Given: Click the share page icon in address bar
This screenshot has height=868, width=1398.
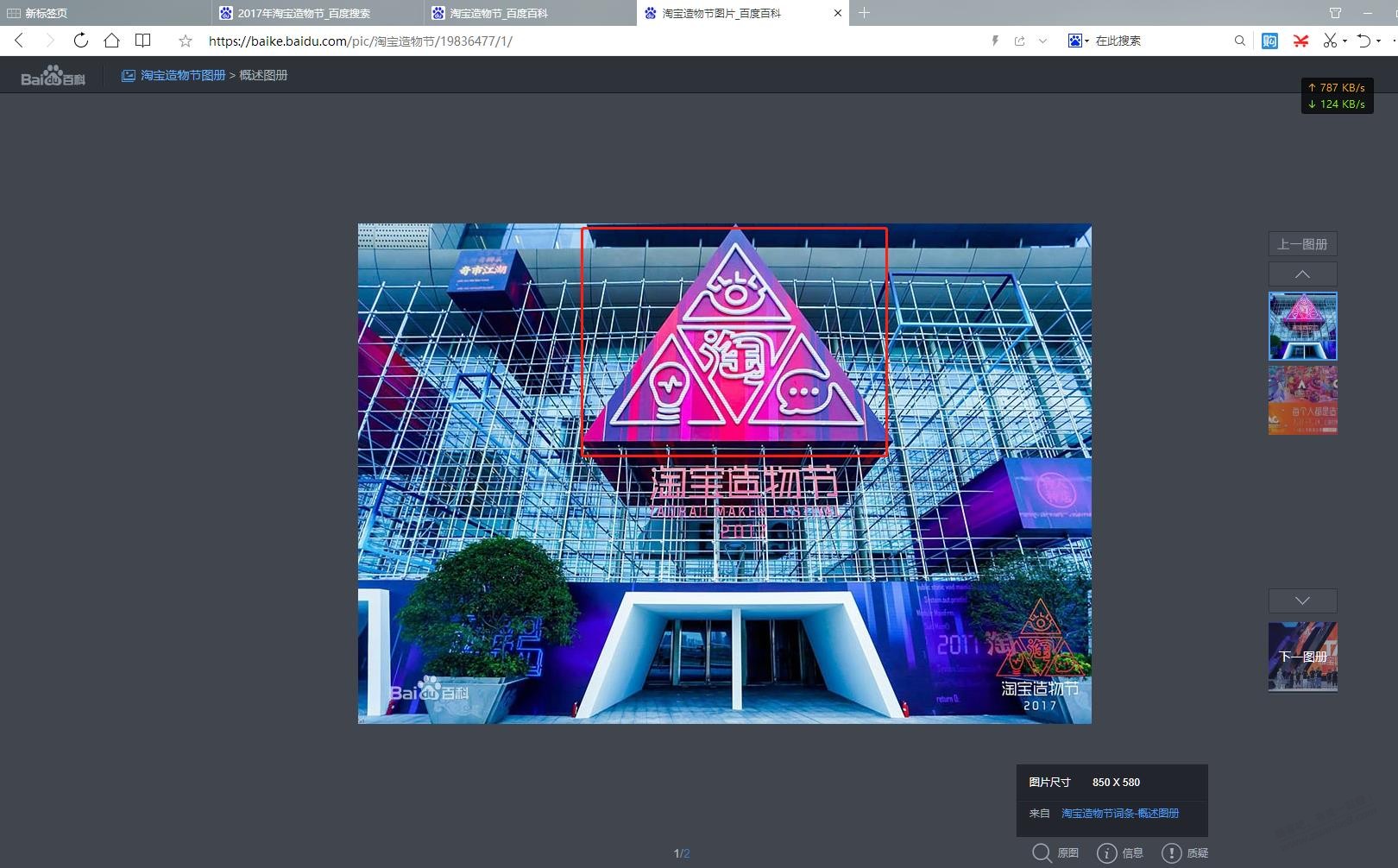Looking at the screenshot, I should point(1019,41).
